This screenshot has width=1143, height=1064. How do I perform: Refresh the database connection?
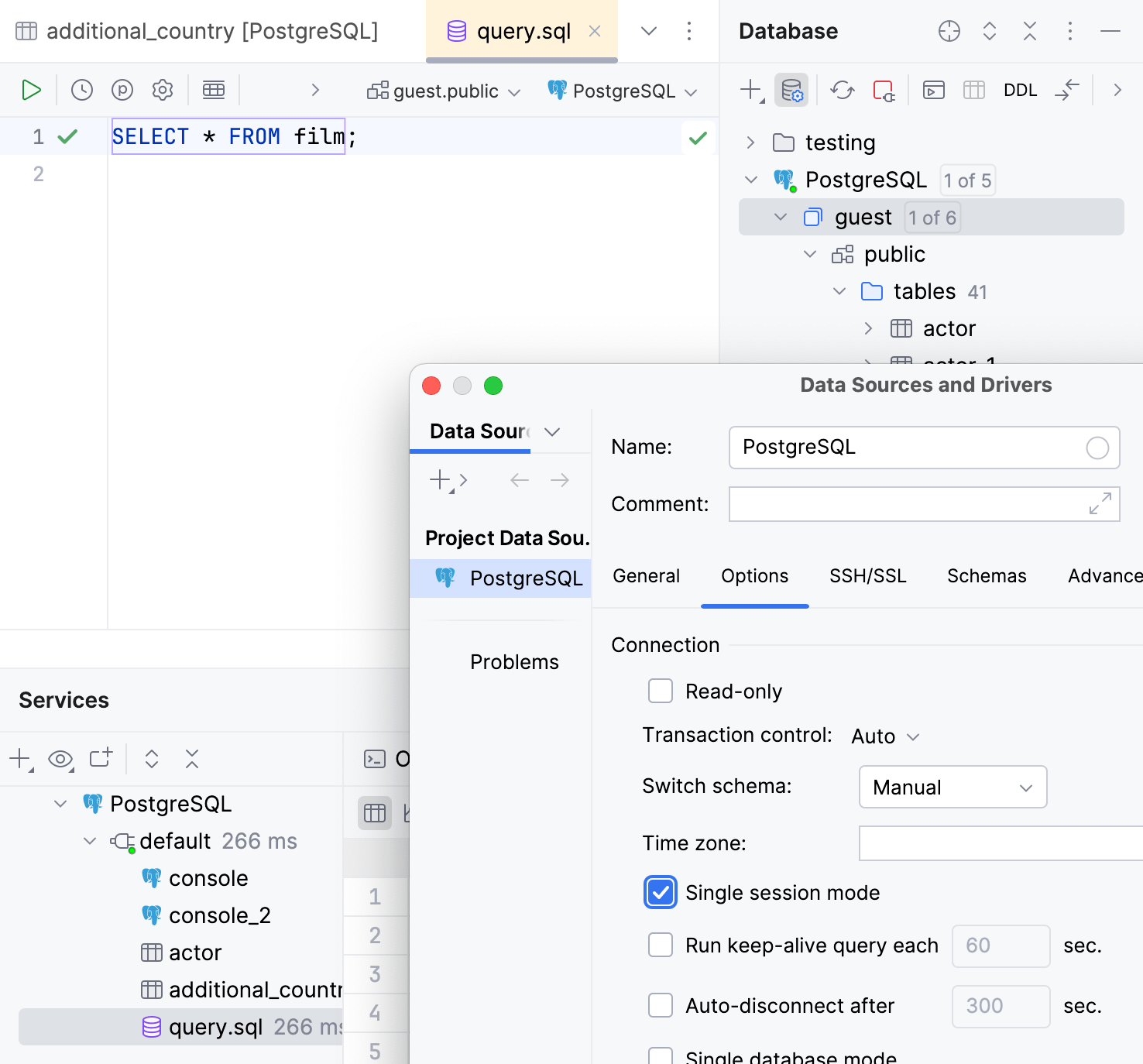(842, 90)
